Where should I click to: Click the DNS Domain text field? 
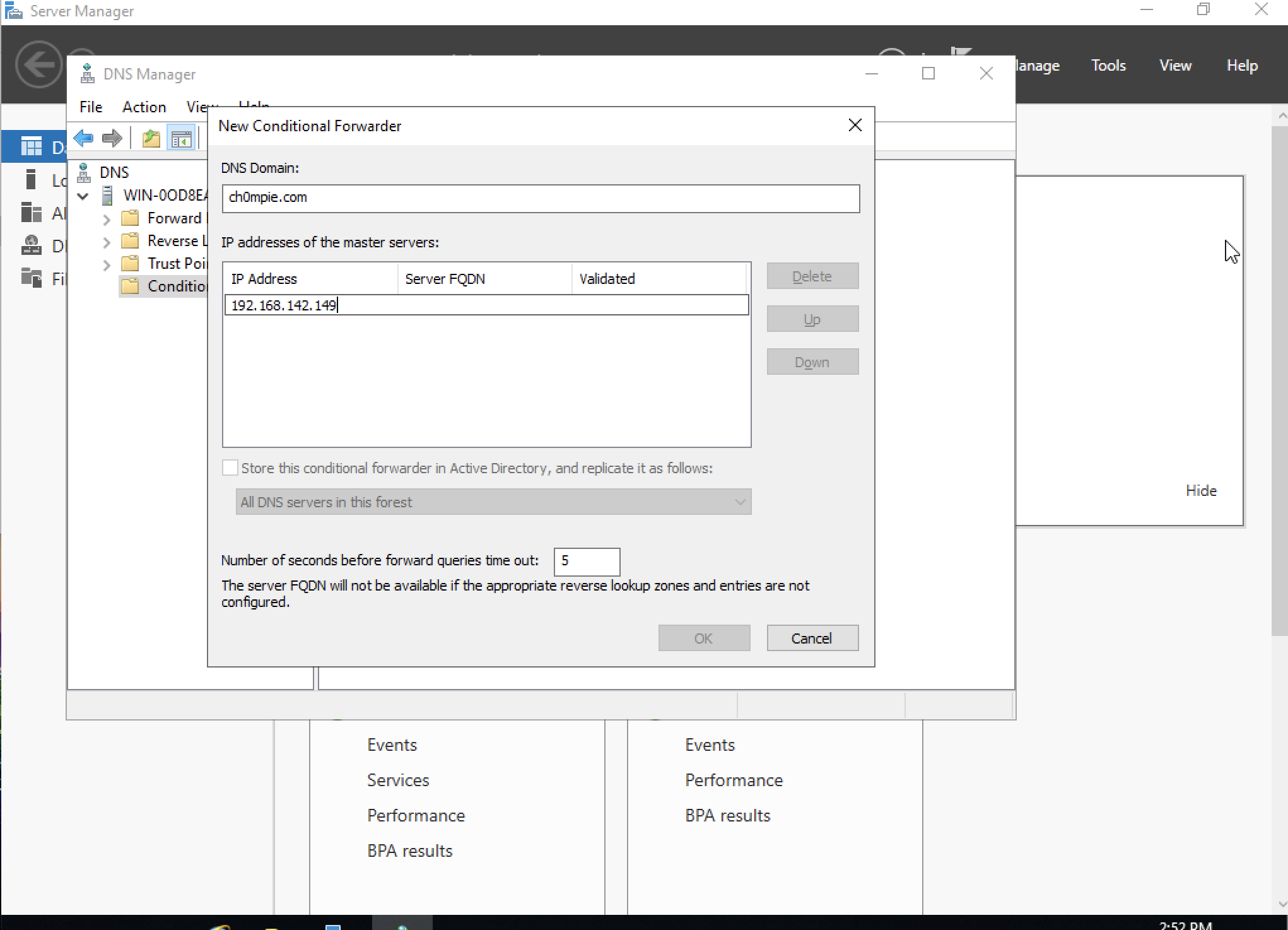541,198
